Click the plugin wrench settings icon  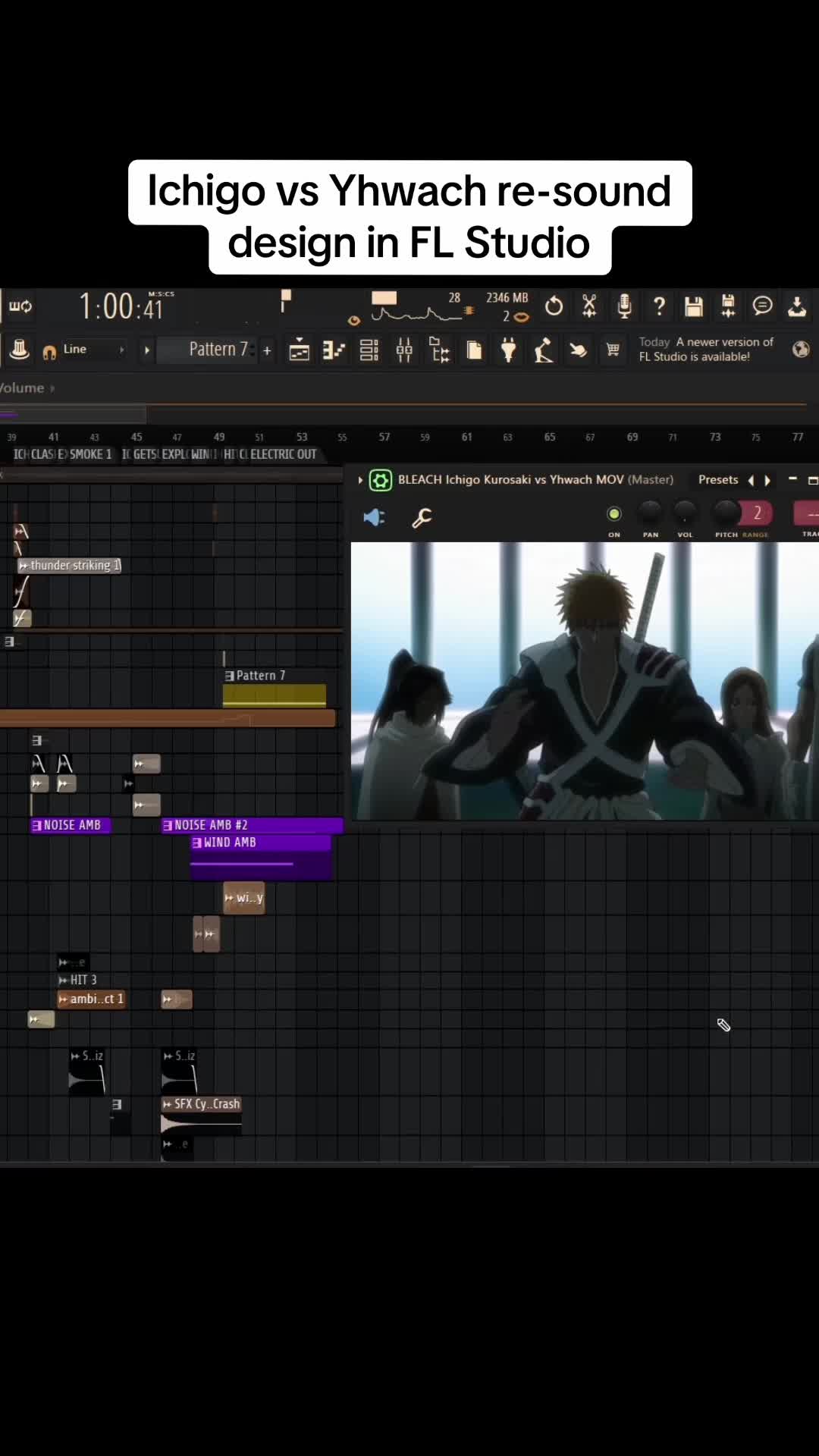422,517
